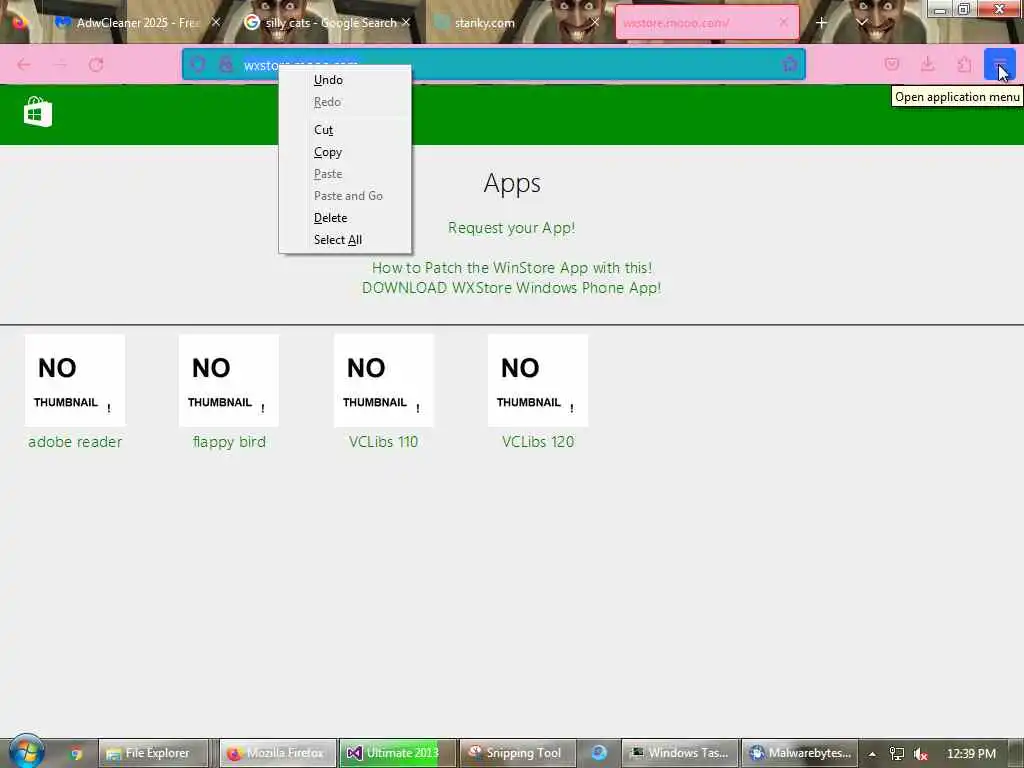The width and height of the screenshot is (1024, 768).
Task: Open the flappy bird app link
Action: [x=229, y=442]
